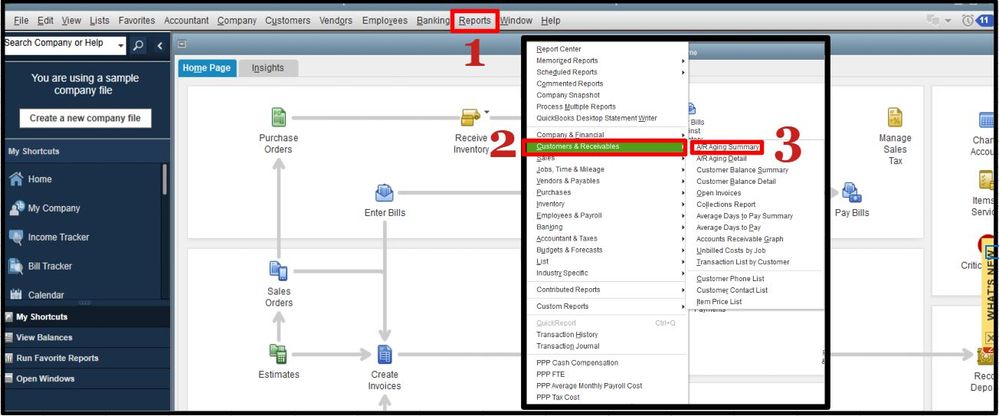This screenshot has width=999, height=416.
Task: Open the Window menu
Action: click(516, 20)
